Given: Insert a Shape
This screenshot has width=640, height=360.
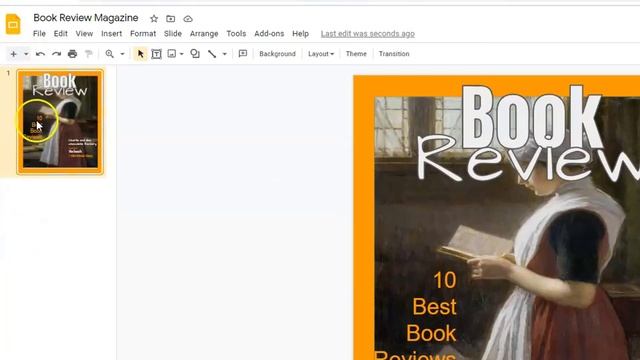Looking at the screenshot, I should [x=195, y=54].
